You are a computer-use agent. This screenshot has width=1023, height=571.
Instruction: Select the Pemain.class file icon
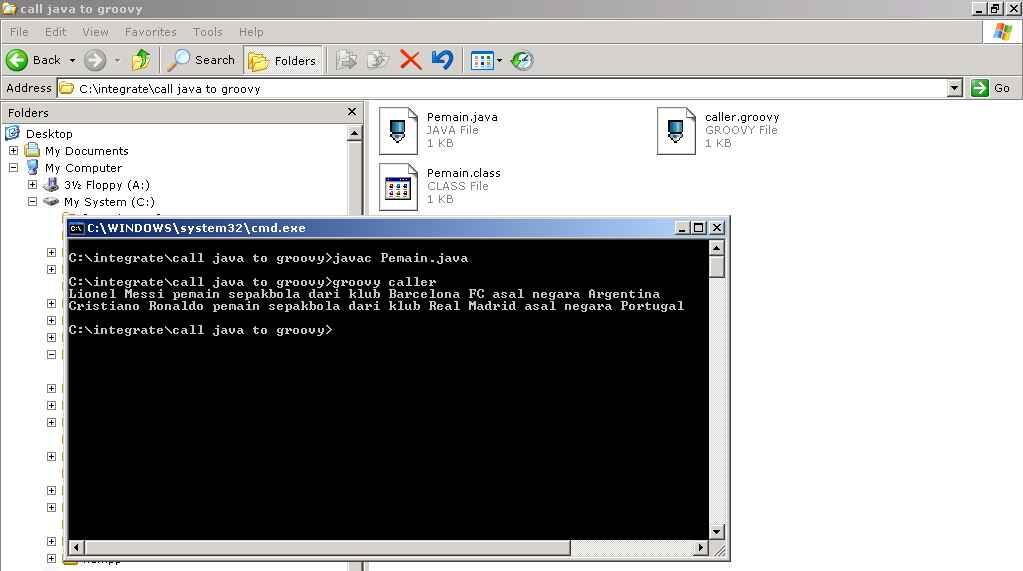coord(398,187)
